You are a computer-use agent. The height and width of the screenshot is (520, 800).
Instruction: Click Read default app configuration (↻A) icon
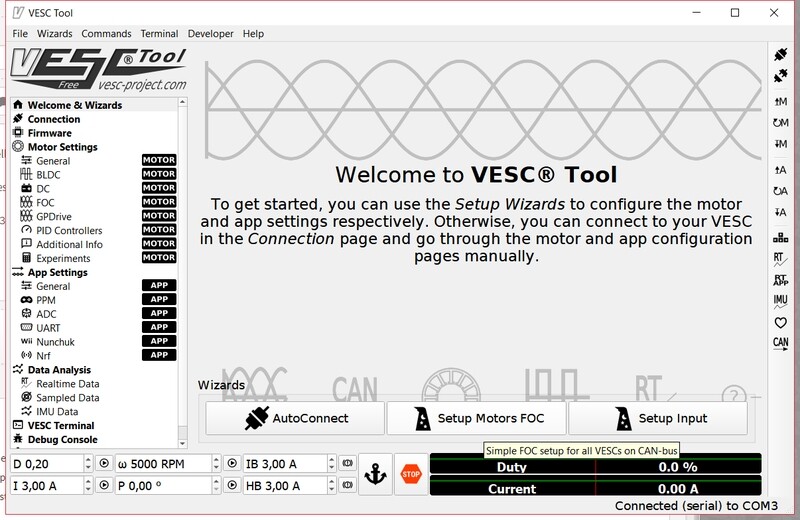pos(780,191)
